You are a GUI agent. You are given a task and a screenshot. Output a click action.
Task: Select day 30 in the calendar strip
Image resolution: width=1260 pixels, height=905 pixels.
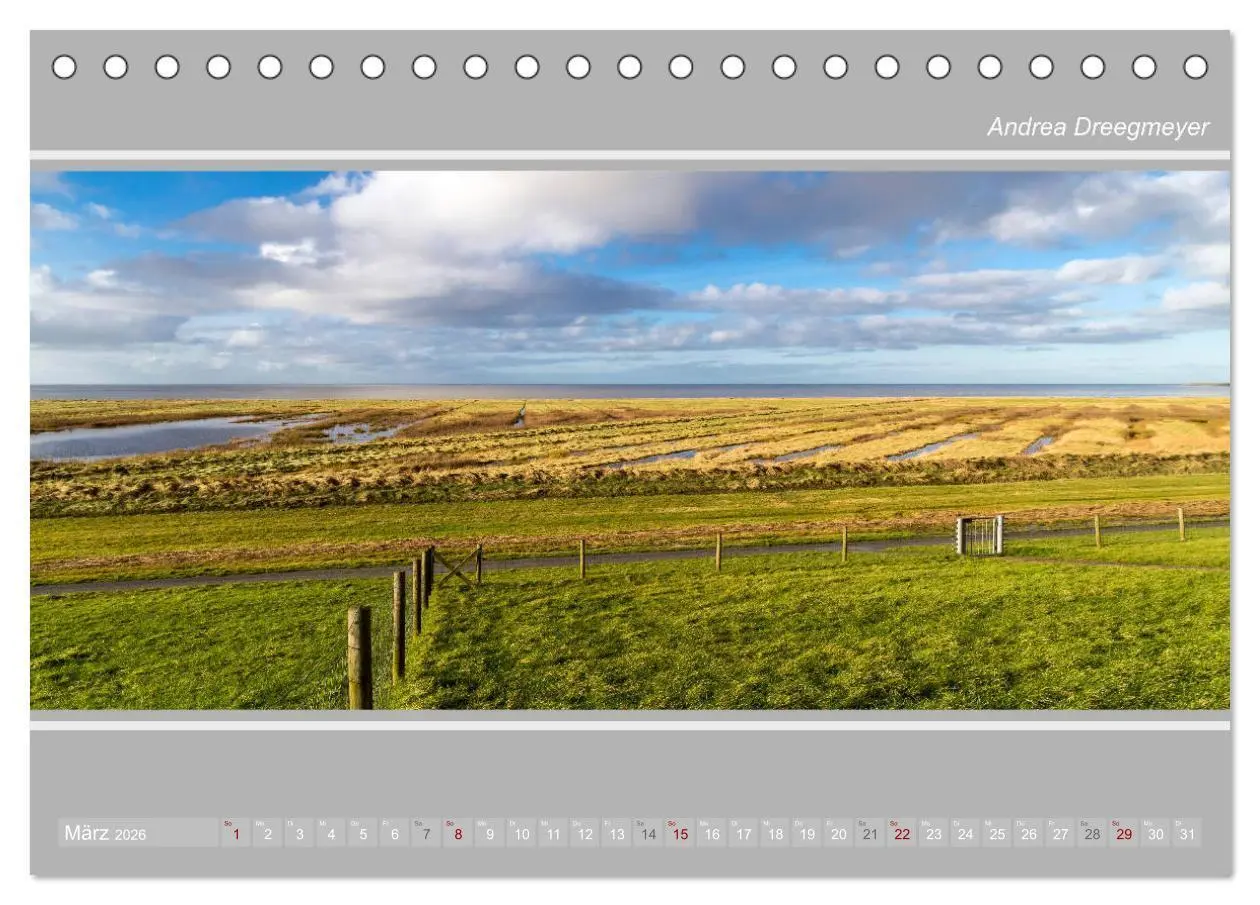(x=1155, y=833)
